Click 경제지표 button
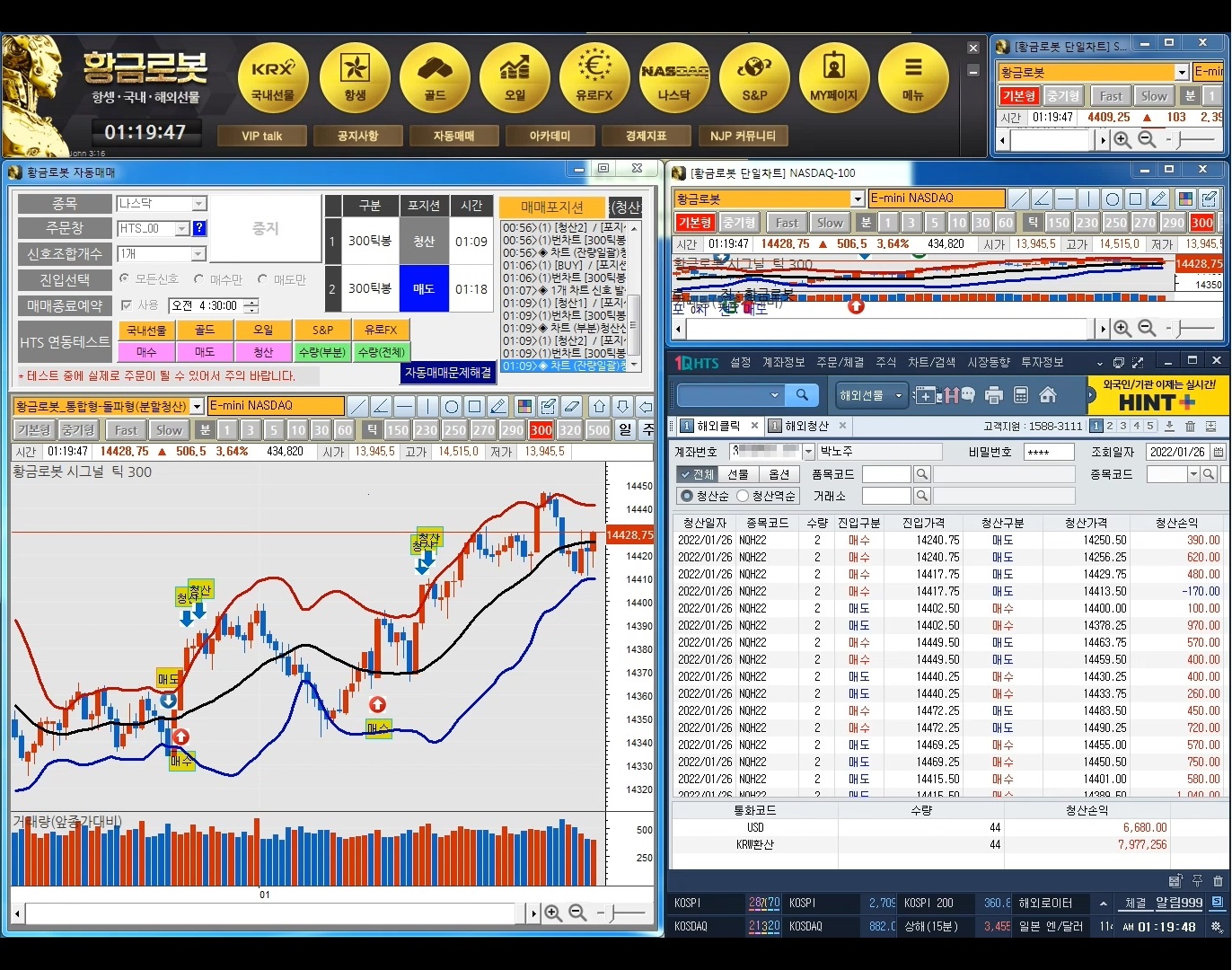This screenshot has height=970, width=1232. coord(646,137)
